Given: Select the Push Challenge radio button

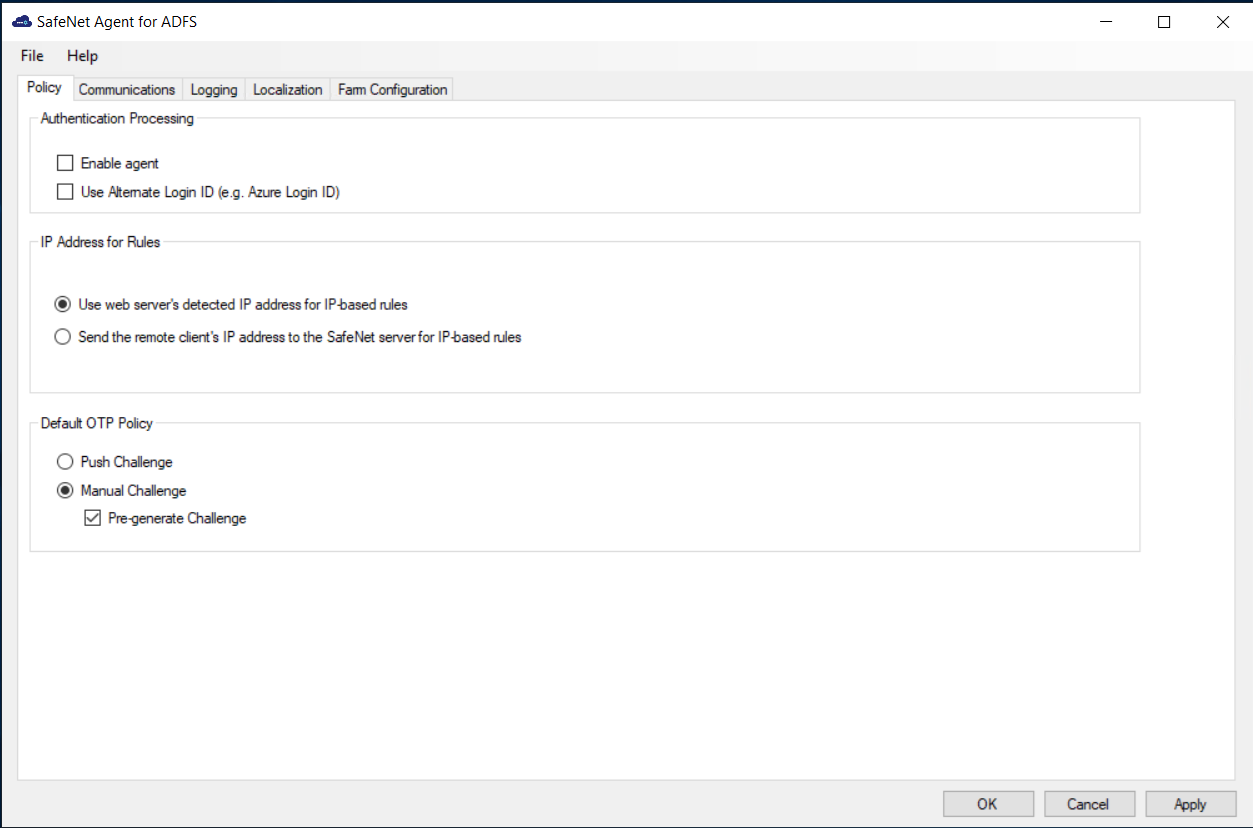Looking at the screenshot, I should pos(65,462).
